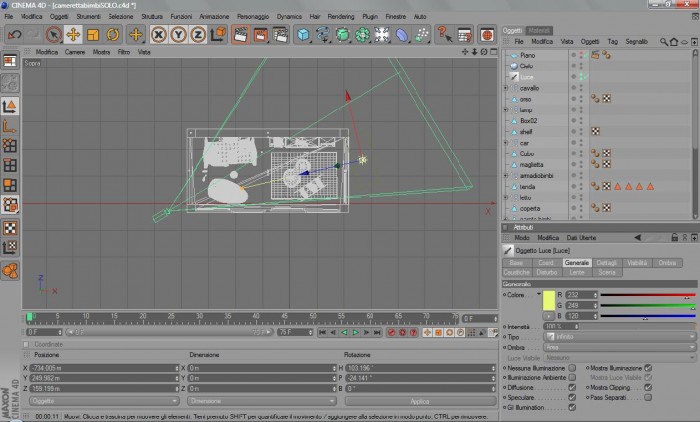This screenshot has height=422, width=700.
Task: Activate the Move tool
Action: pos(73,34)
